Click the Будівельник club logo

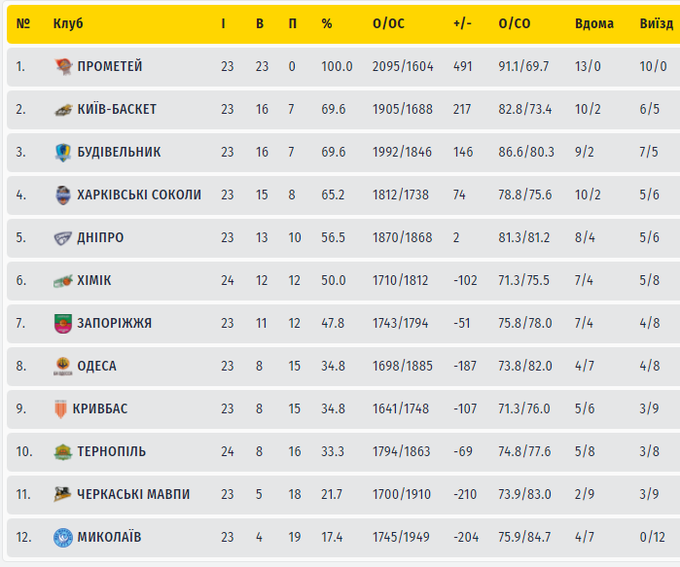click(63, 152)
